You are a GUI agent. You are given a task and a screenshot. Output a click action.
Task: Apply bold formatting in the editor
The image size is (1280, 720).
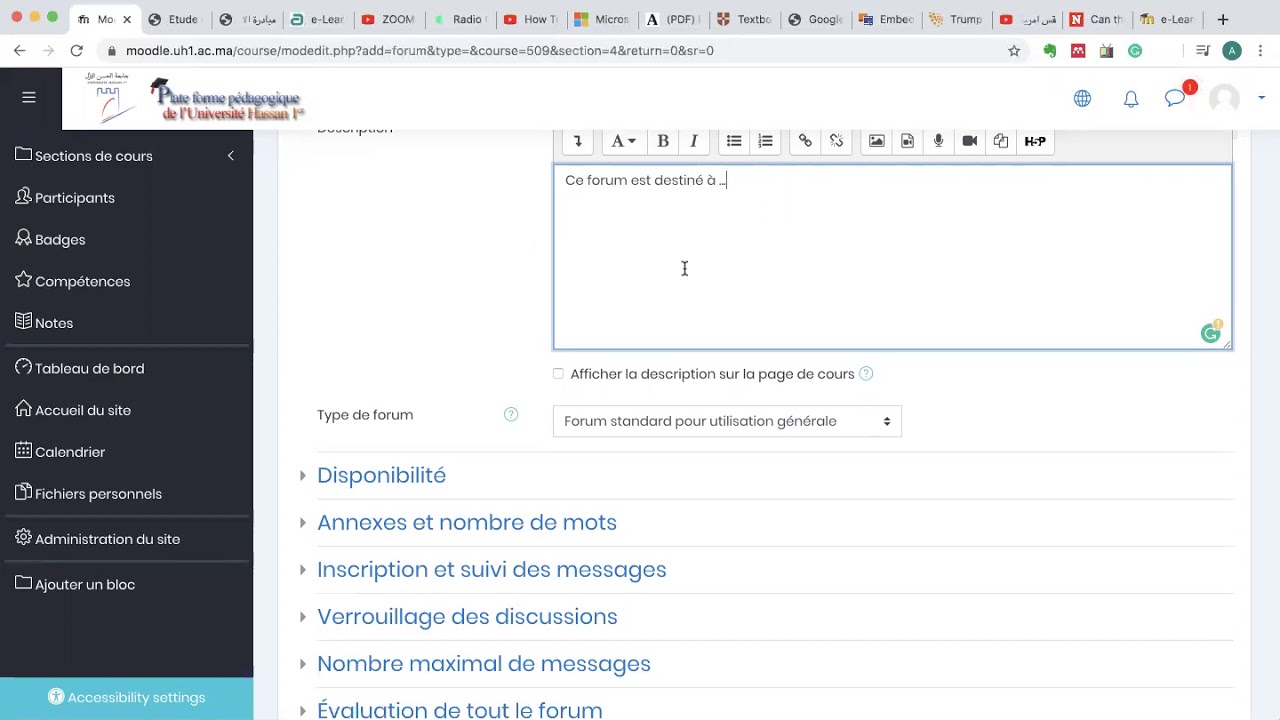(662, 141)
